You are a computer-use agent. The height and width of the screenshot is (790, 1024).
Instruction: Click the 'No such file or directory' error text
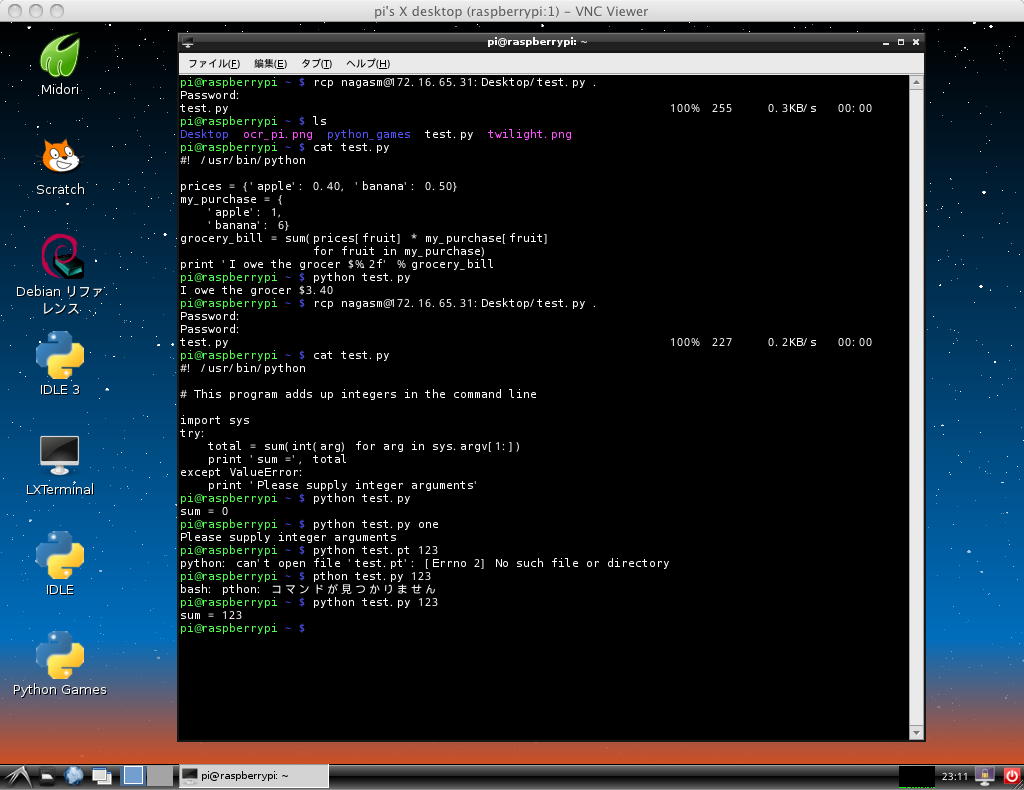point(582,563)
